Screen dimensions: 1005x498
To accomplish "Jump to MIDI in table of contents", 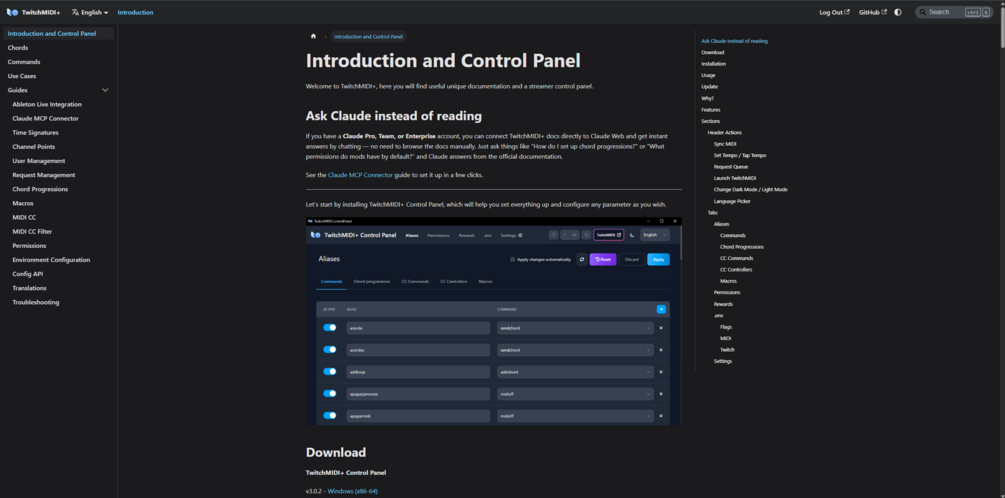I will point(726,338).
